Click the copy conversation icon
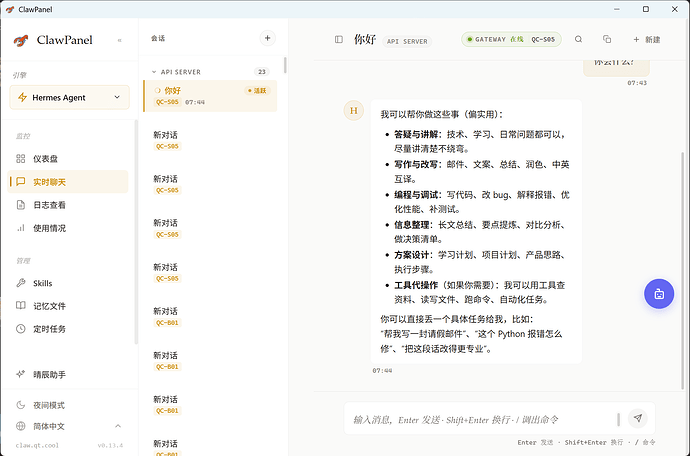This screenshot has width=690, height=456. click(x=607, y=39)
